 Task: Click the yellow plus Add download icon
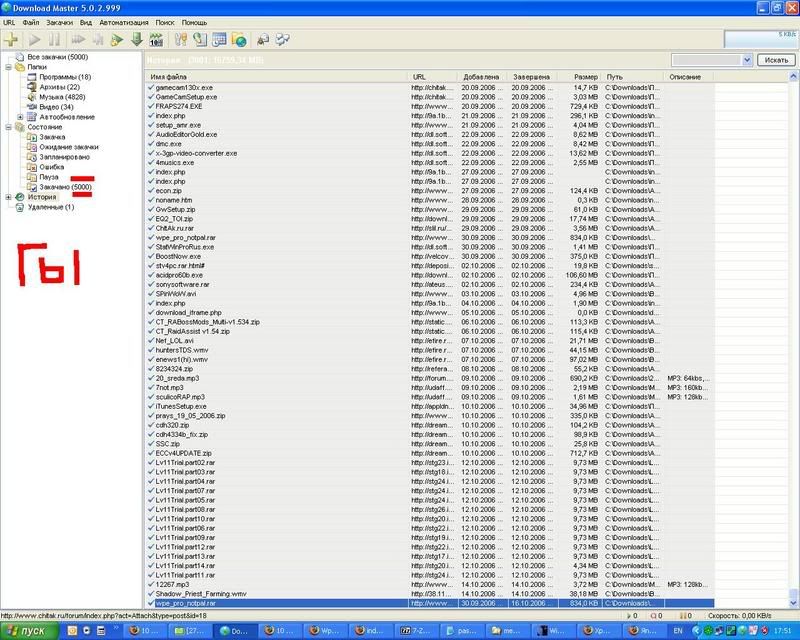11,39
